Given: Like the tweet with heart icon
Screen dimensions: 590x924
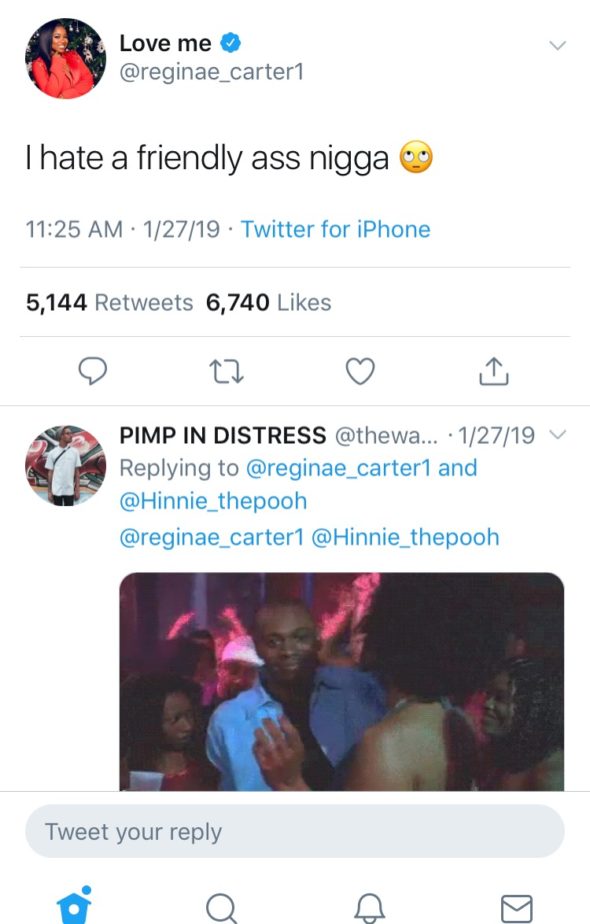Looking at the screenshot, I should click(x=360, y=371).
